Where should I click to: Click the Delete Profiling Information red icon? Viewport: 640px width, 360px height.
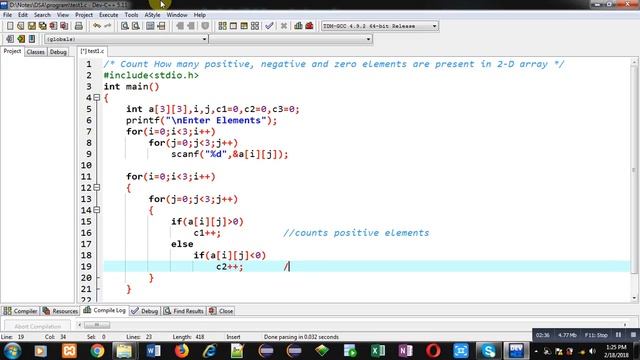[x=309, y=26]
